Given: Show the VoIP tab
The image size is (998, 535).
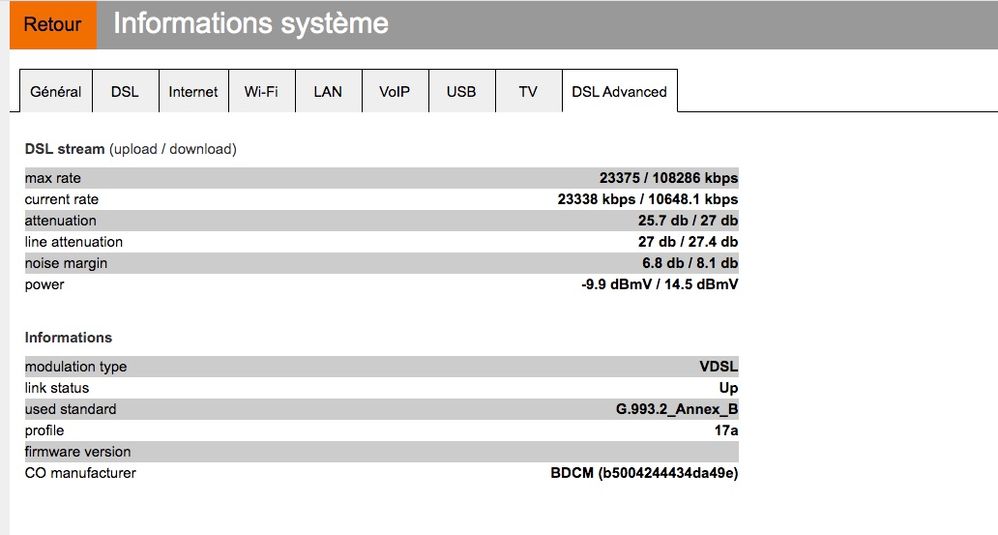Looking at the screenshot, I should click(394, 91).
